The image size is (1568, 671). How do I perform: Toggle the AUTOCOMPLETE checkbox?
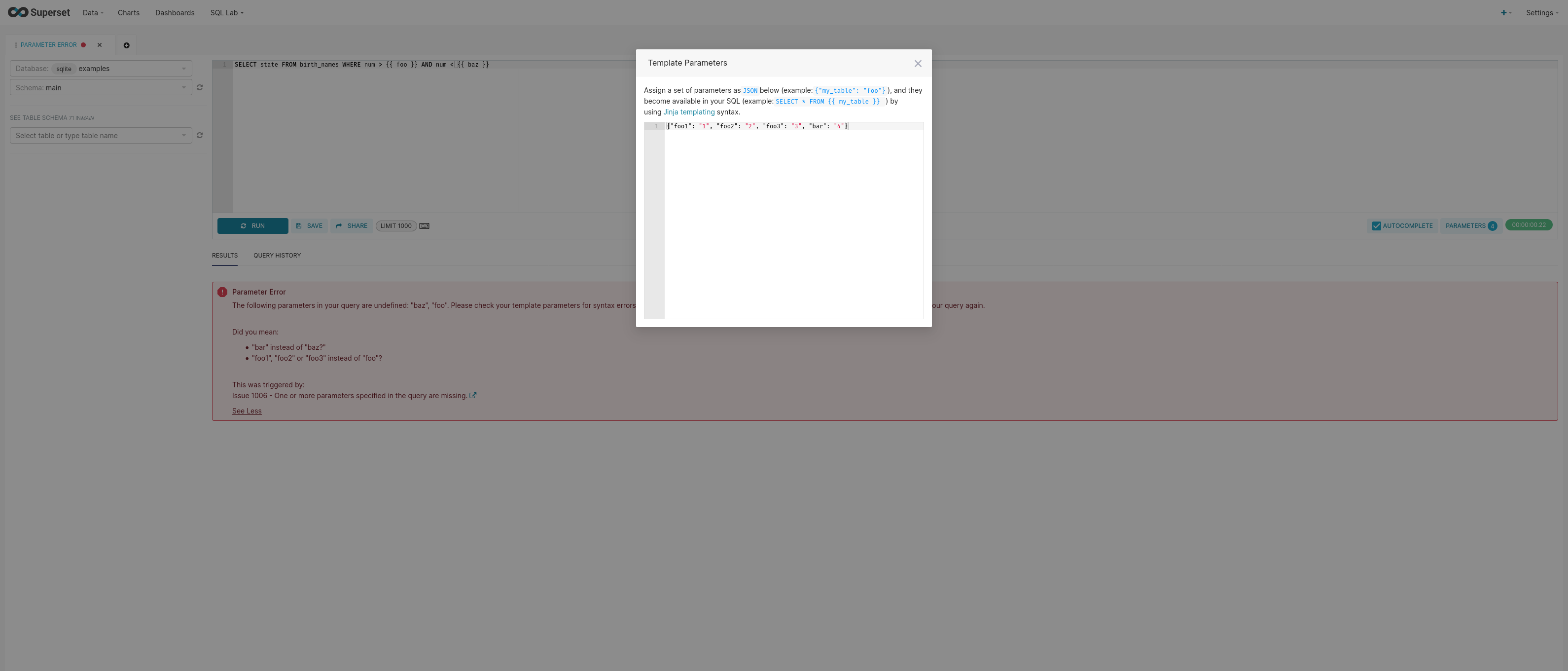tap(1376, 226)
